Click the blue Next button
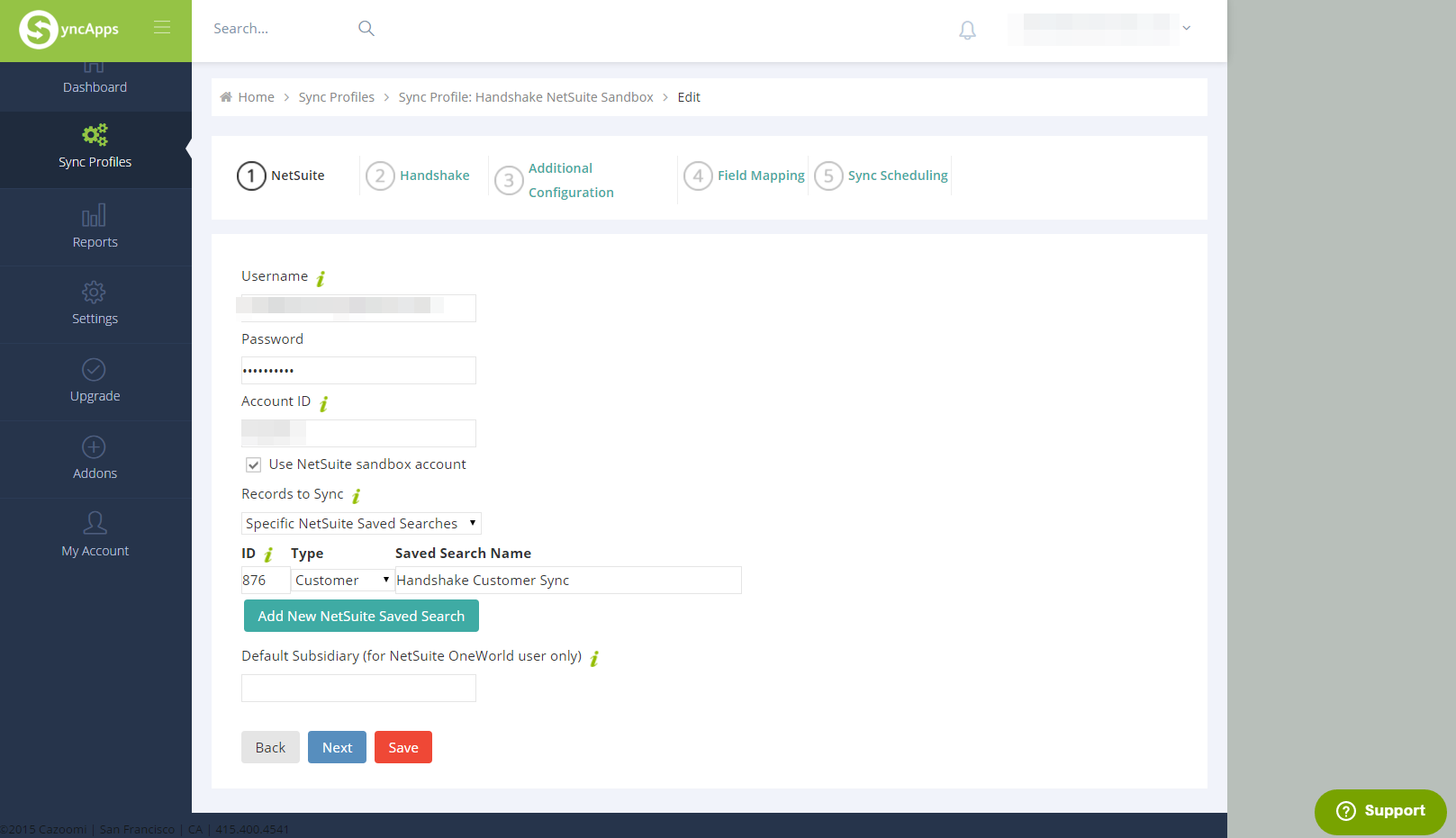 click(x=337, y=748)
